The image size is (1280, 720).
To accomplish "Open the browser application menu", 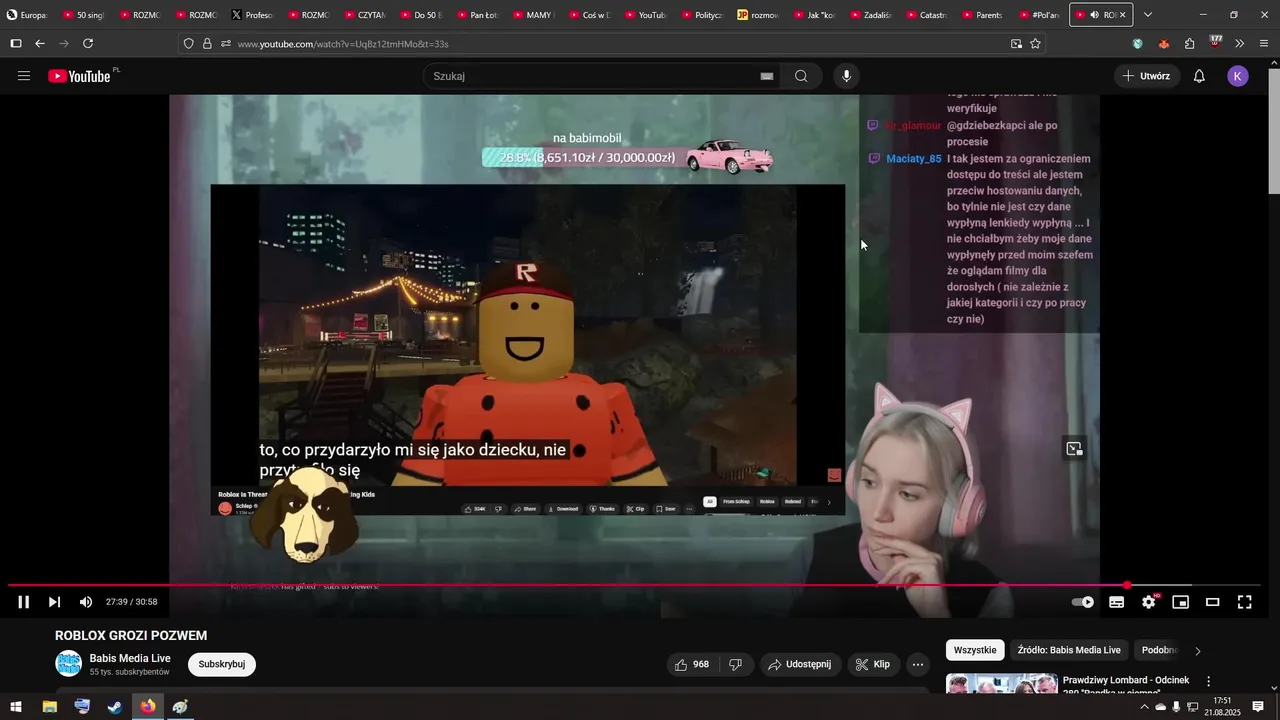I will [x=1264, y=44].
